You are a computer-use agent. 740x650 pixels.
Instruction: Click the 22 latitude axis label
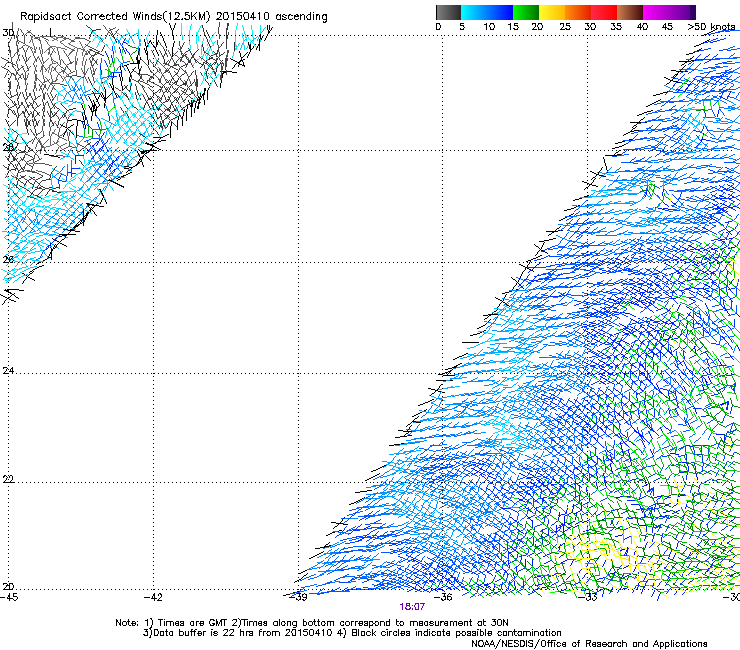pos(8,479)
